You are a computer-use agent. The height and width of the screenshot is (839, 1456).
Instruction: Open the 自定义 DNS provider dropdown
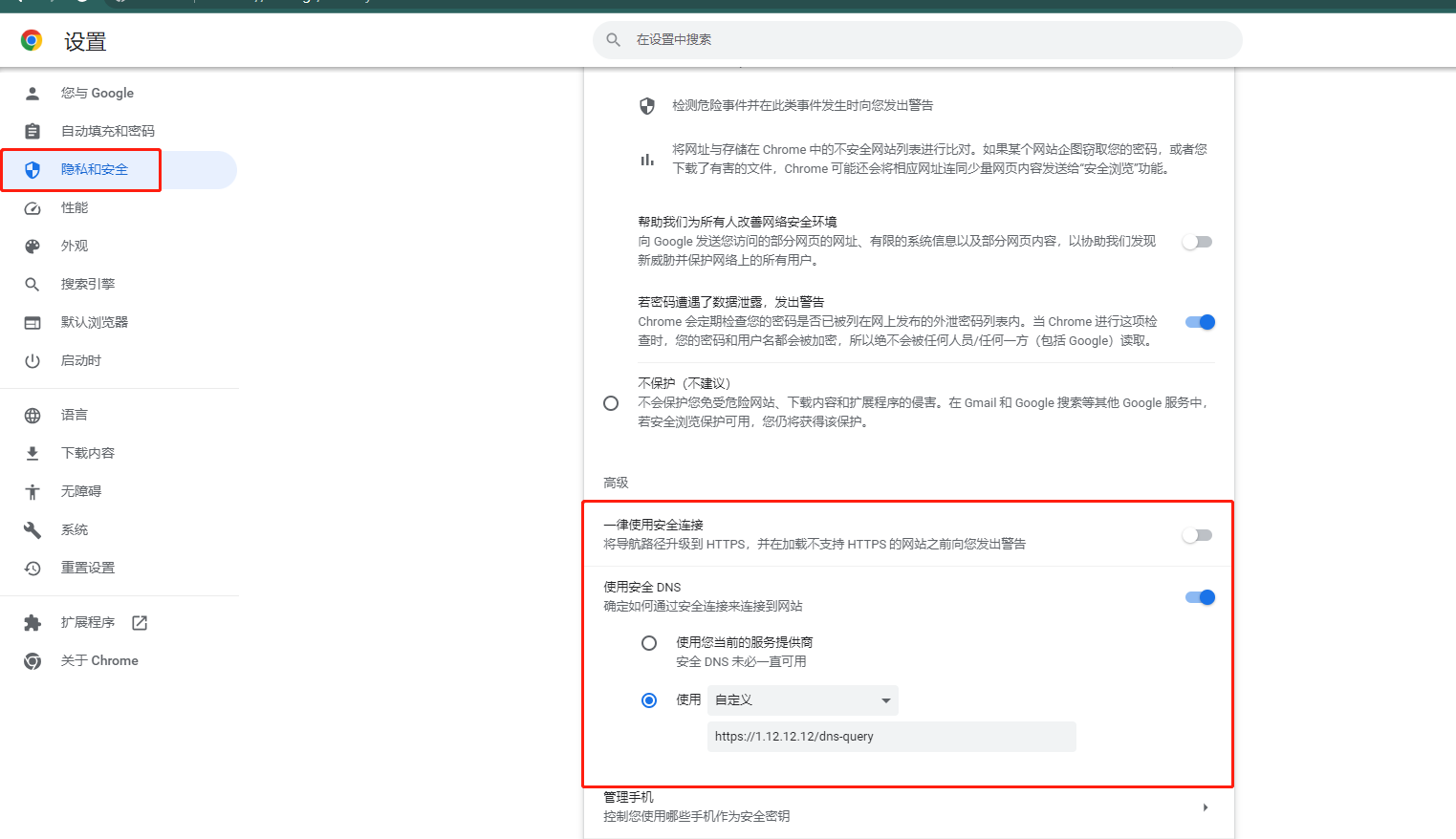(803, 700)
